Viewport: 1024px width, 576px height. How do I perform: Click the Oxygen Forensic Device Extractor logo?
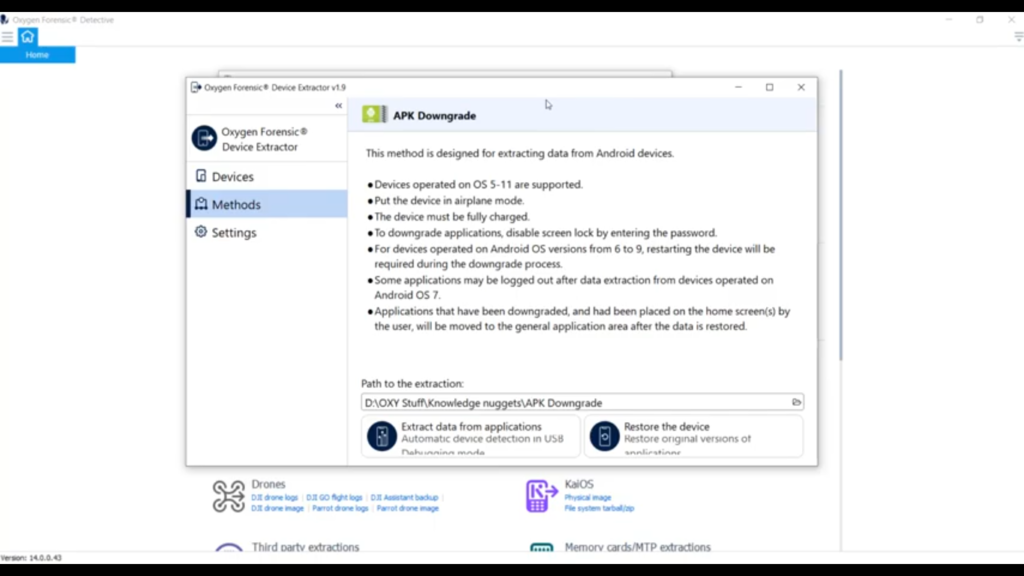203,137
